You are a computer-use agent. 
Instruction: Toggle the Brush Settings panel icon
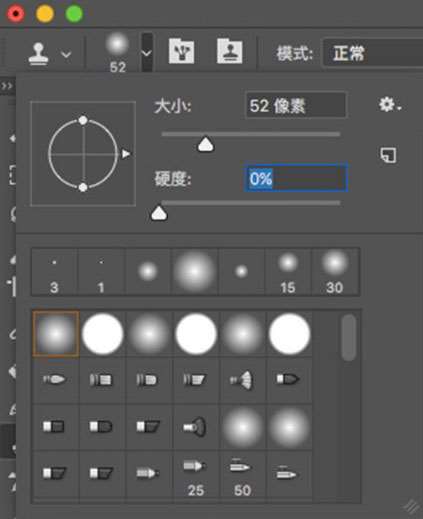coord(182,51)
